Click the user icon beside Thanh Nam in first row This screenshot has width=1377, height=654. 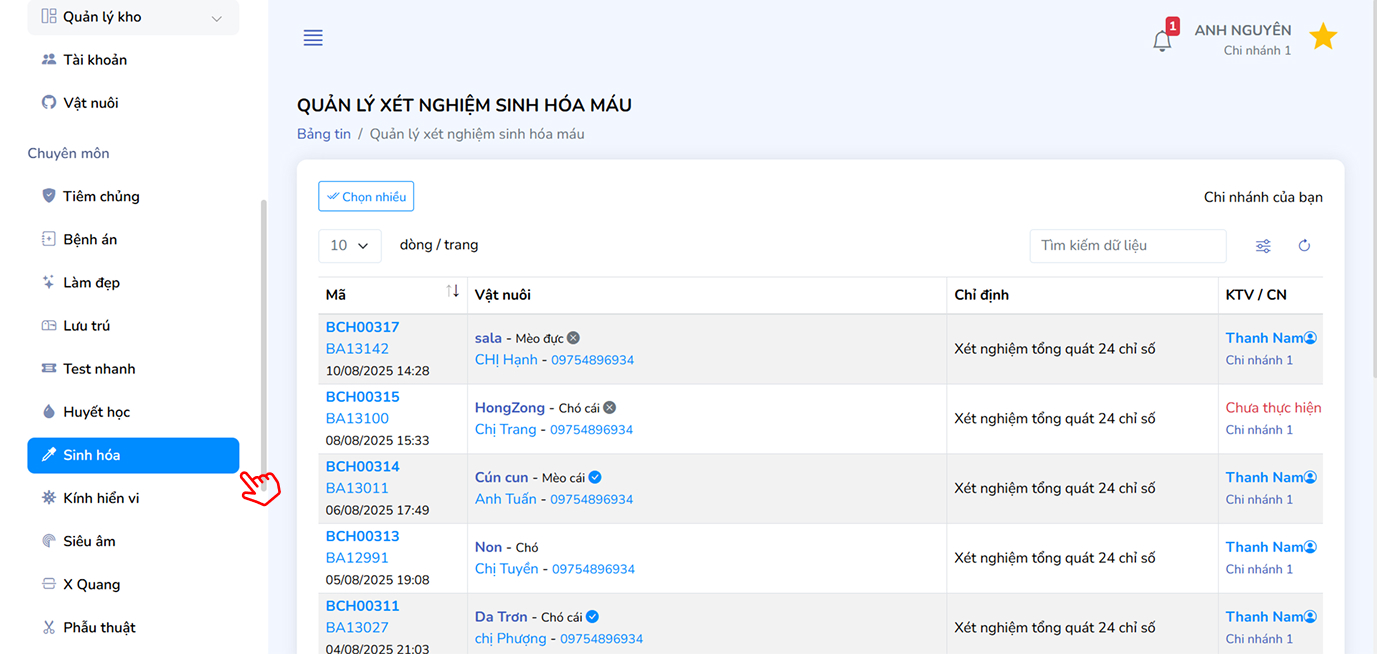(x=1311, y=338)
